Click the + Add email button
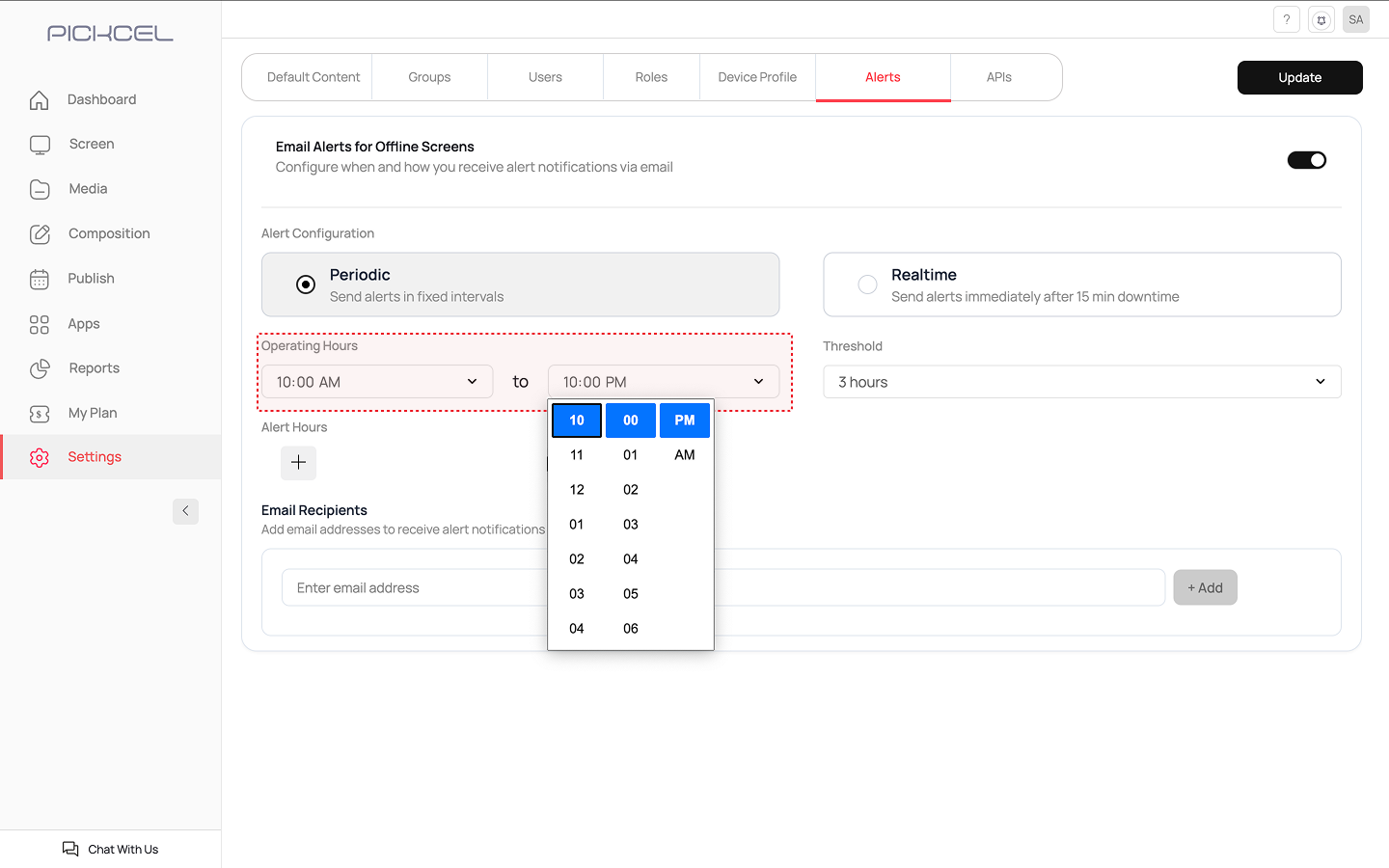The width and height of the screenshot is (1389, 868). [1205, 587]
